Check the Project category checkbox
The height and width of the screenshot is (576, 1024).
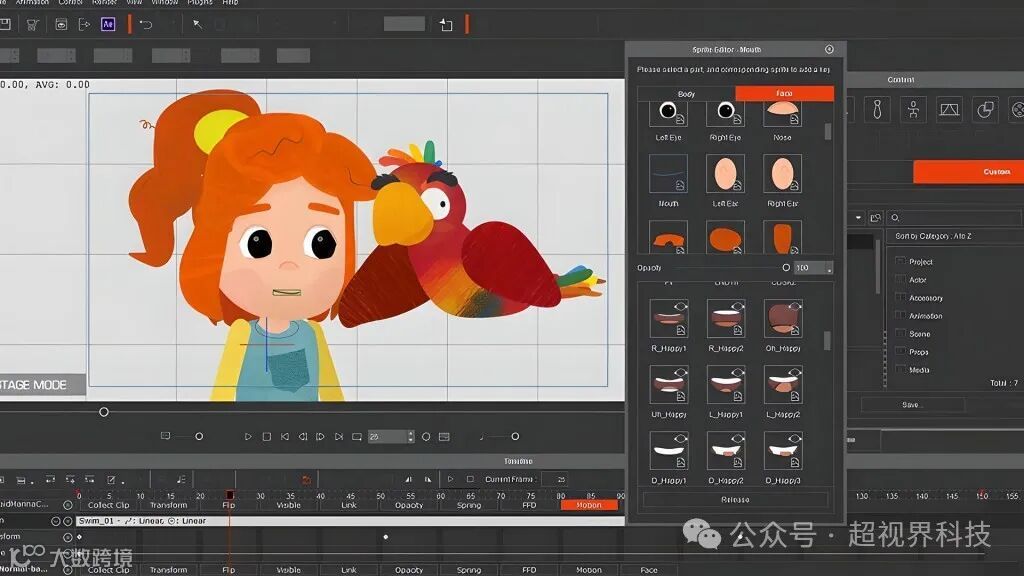[x=900, y=261]
